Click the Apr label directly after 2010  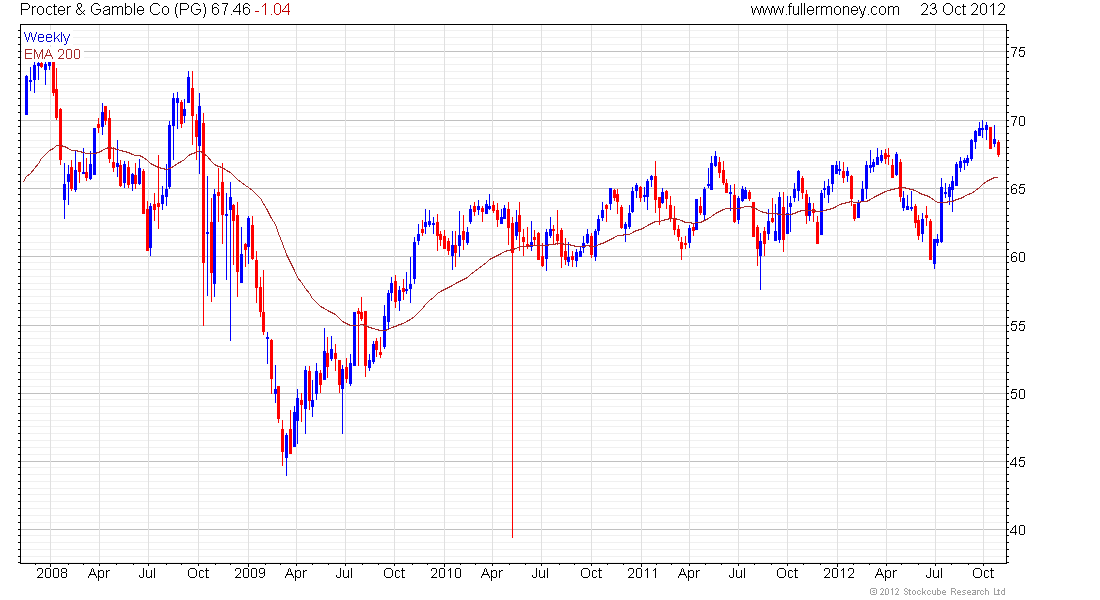coord(492,573)
